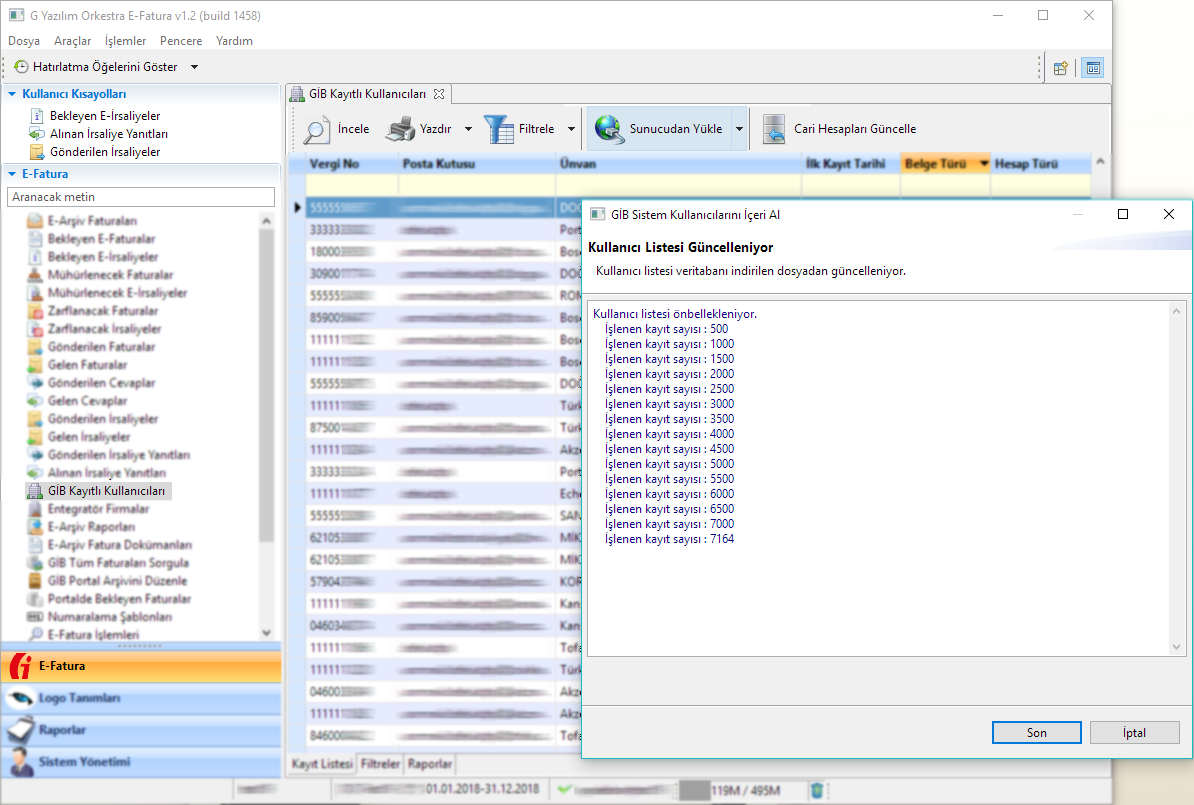Viewport: 1194px width, 805px height.
Task: Click the Hatırlatma Öğelerini Göster clock icon
Action: [x=21, y=67]
